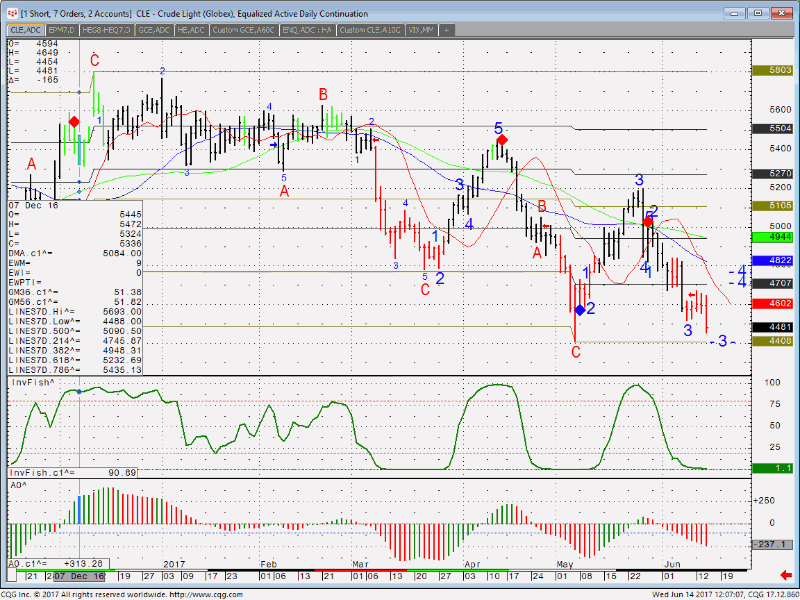Click the LINES7D.Hi^= 5693.00 row
The width and height of the screenshot is (800, 600).
tap(75, 312)
